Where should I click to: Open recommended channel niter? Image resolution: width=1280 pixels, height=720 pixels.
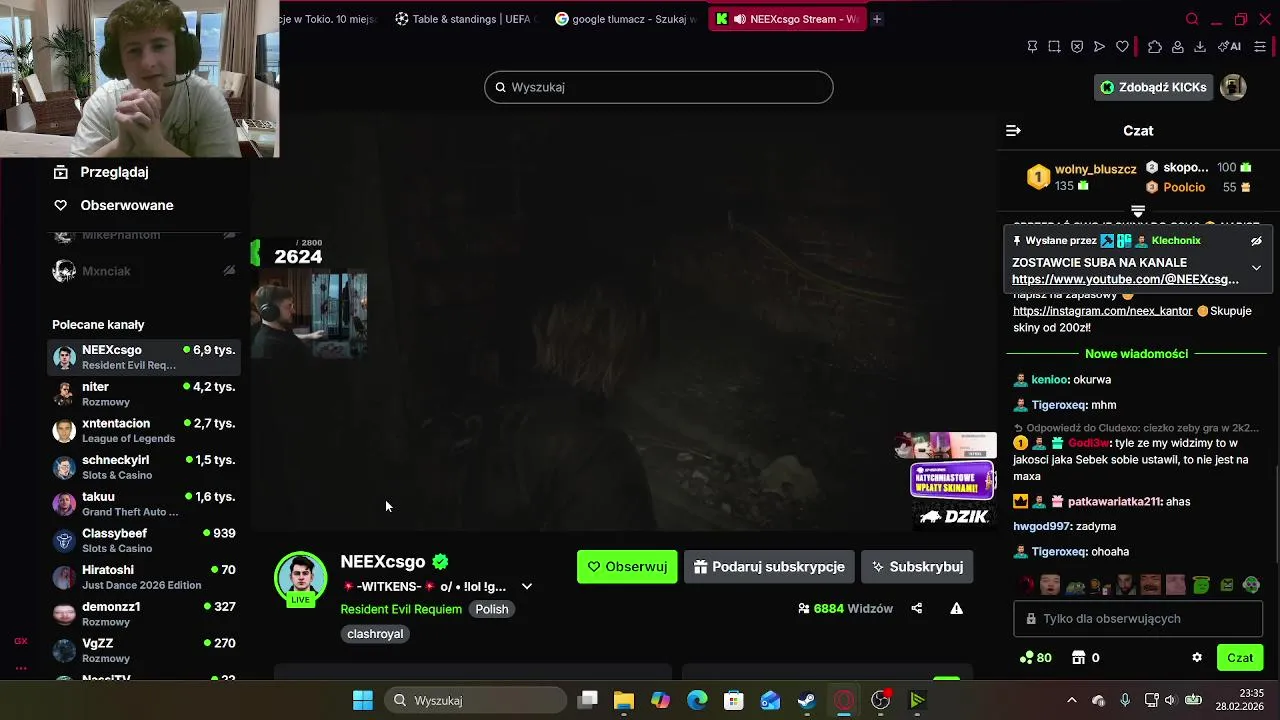[x=144, y=394]
